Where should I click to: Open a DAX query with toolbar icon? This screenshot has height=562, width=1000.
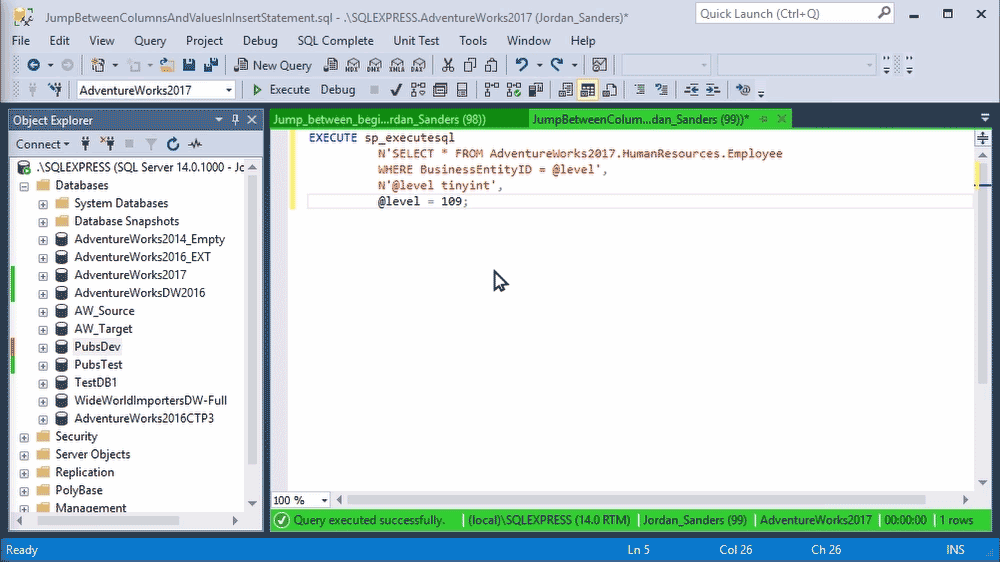point(418,65)
